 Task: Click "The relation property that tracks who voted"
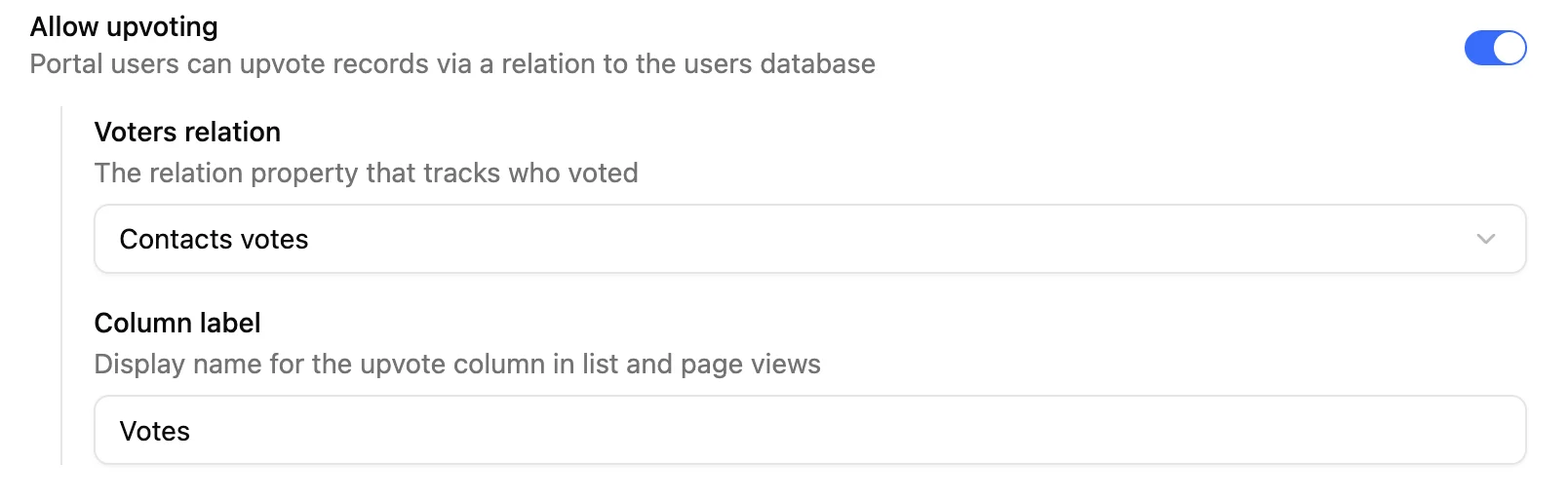pyautogui.click(x=366, y=173)
